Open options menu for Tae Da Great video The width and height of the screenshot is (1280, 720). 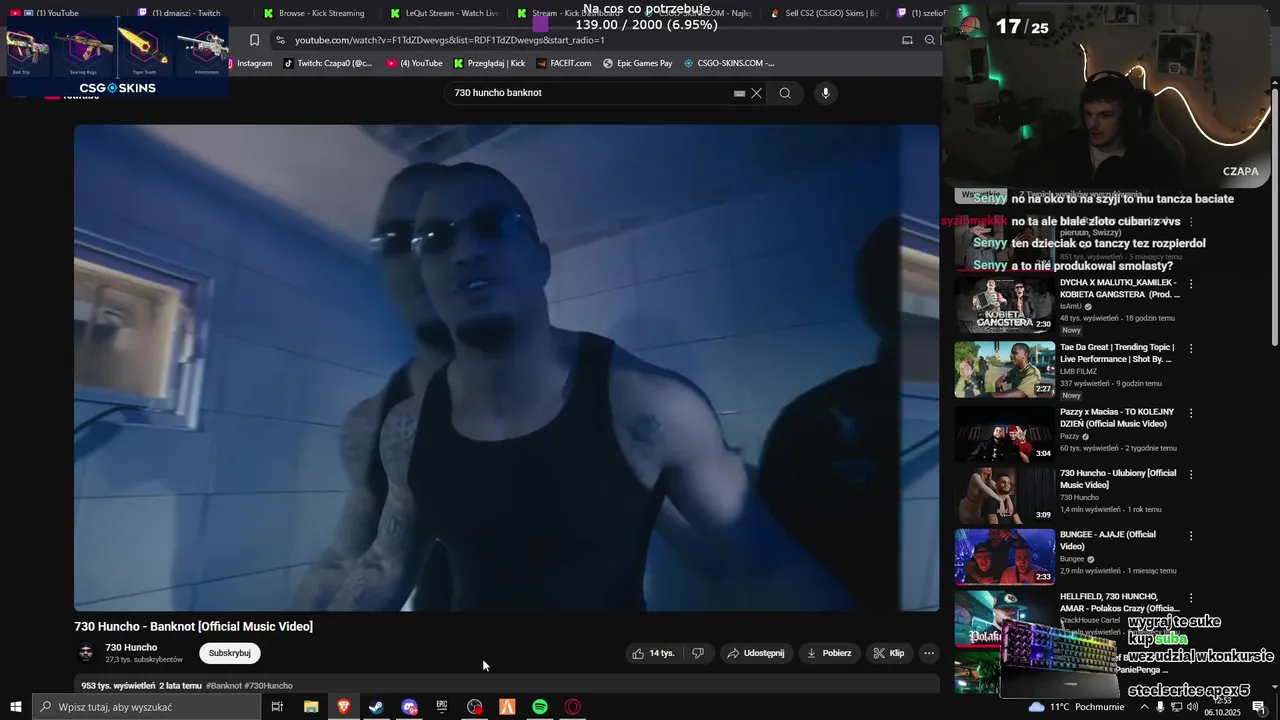click(1190, 349)
